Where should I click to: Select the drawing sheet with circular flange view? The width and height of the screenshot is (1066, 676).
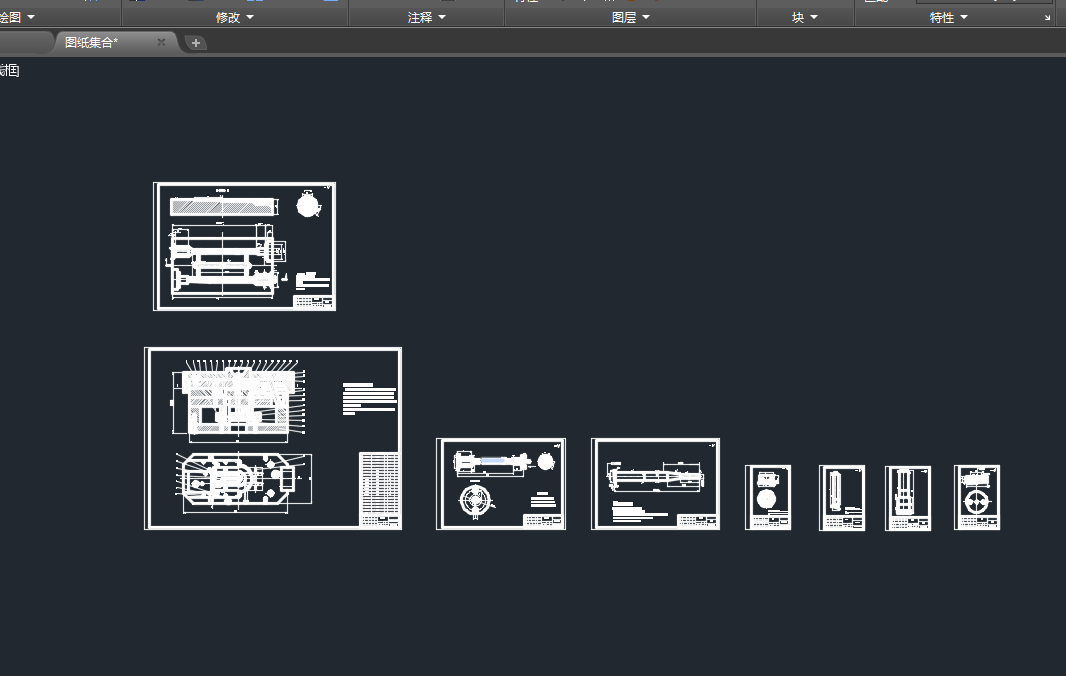point(501,484)
